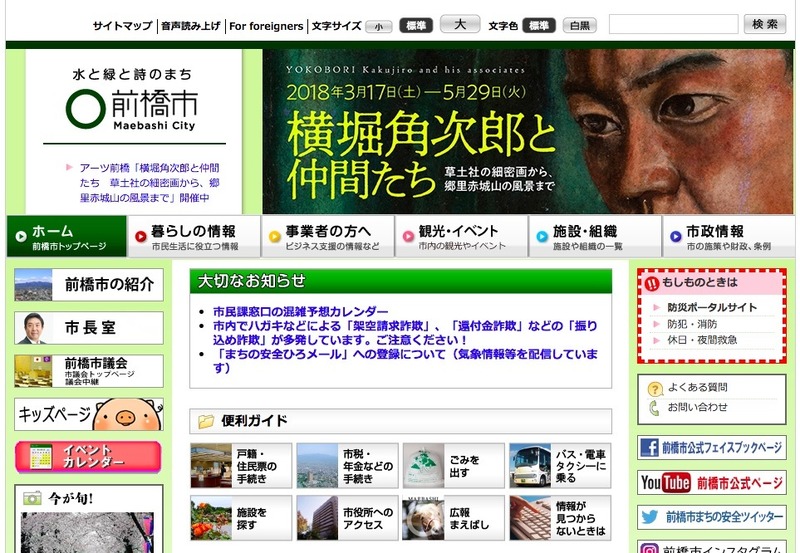Set text size to 大 (large)

tap(459, 25)
